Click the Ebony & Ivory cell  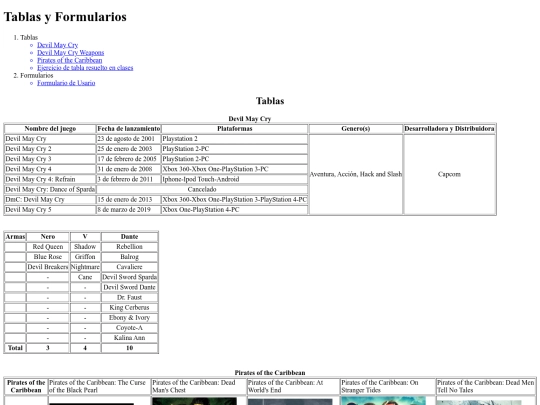pos(129,318)
